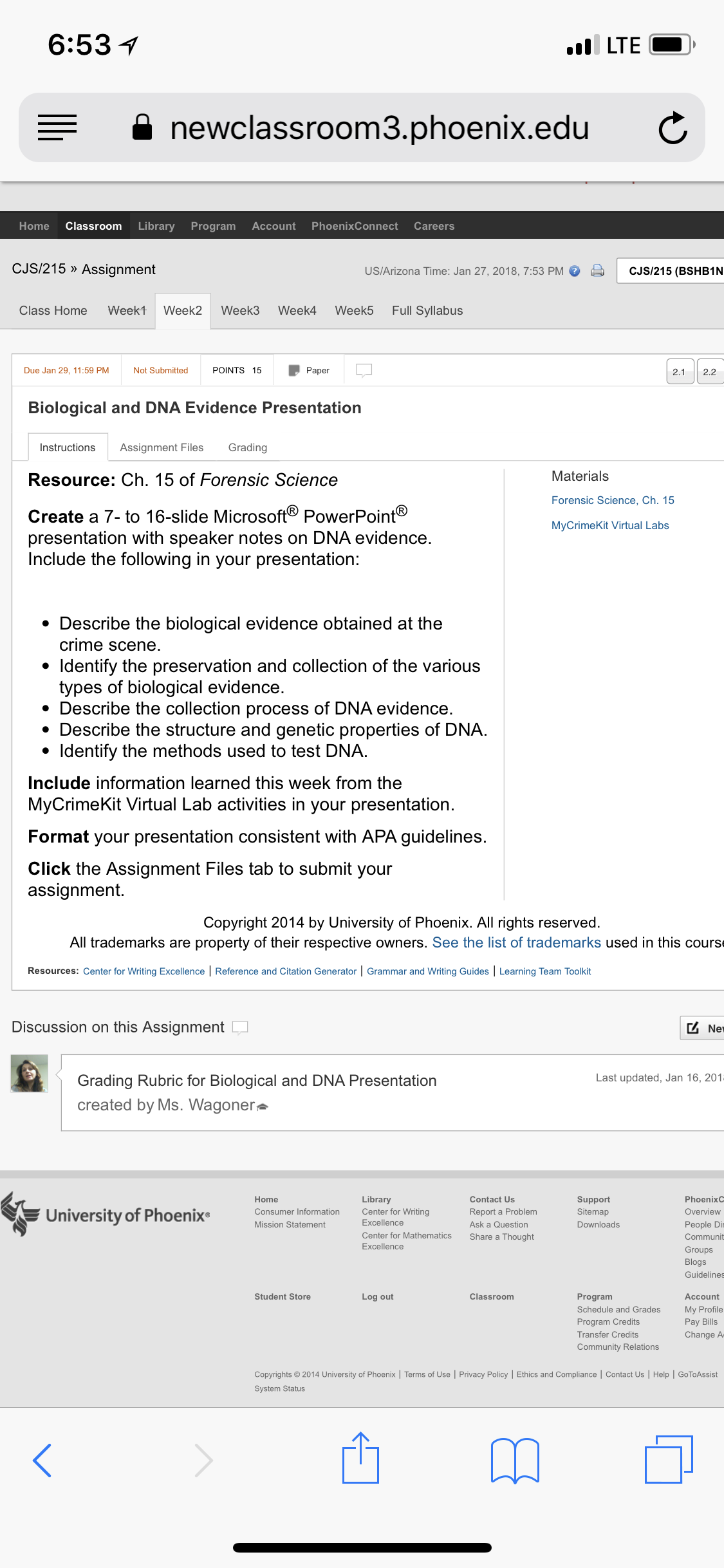Select the Week3 tab
The width and height of the screenshot is (724, 1568).
pos(240,310)
